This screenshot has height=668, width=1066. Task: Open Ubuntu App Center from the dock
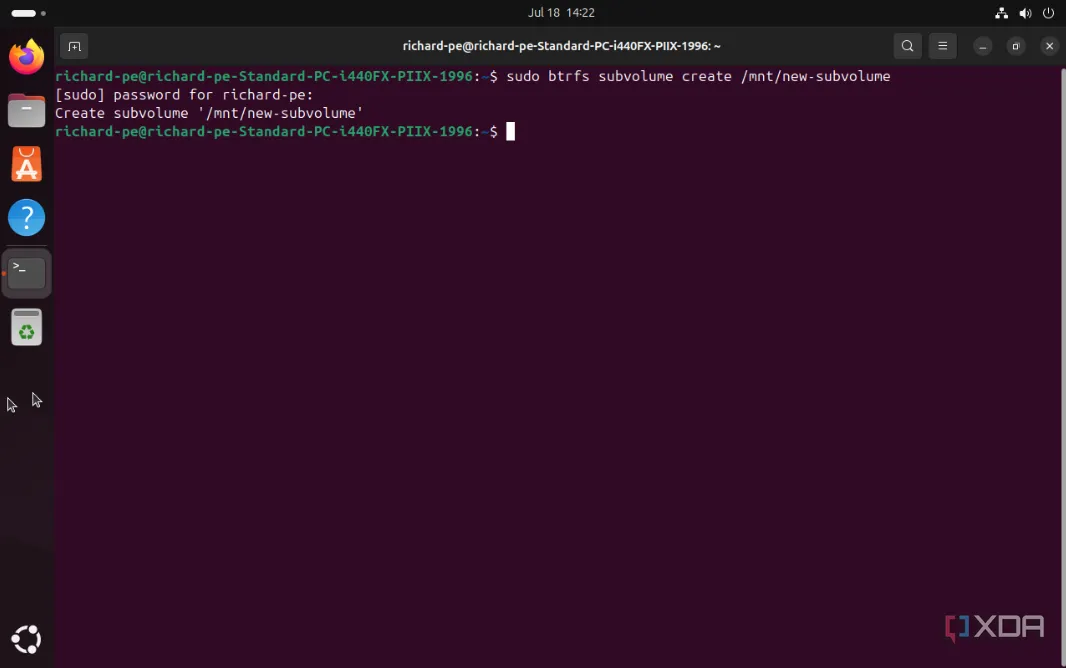click(x=27, y=164)
